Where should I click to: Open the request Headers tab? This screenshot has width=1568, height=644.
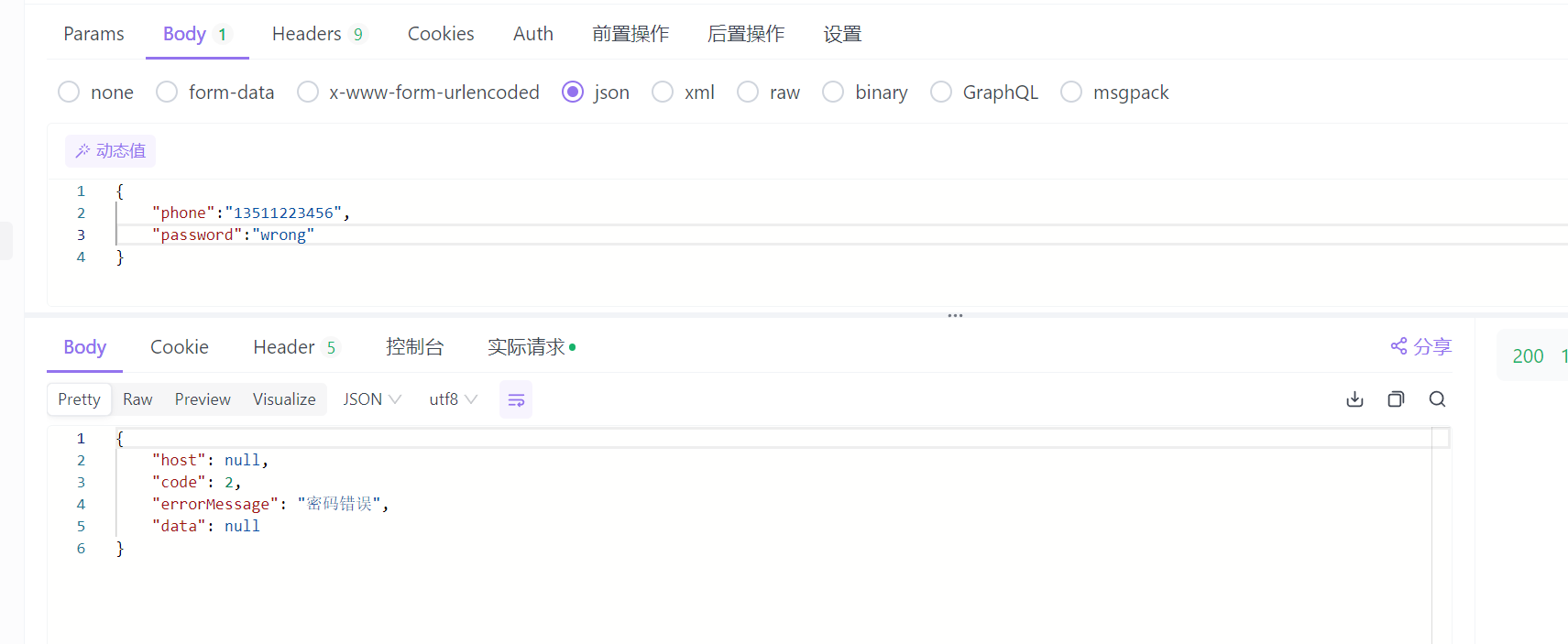tap(319, 34)
